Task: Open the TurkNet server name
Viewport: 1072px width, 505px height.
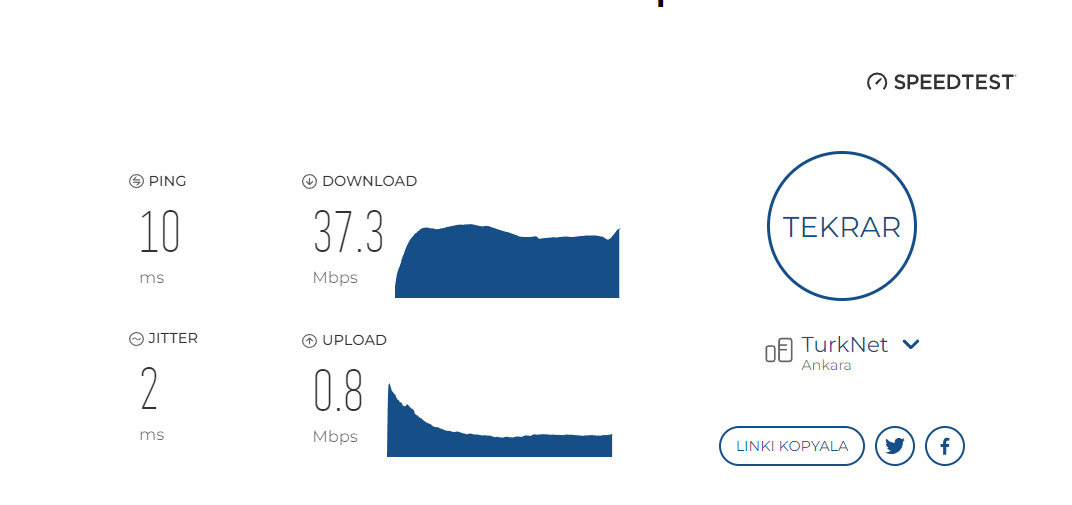Action: point(844,344)
